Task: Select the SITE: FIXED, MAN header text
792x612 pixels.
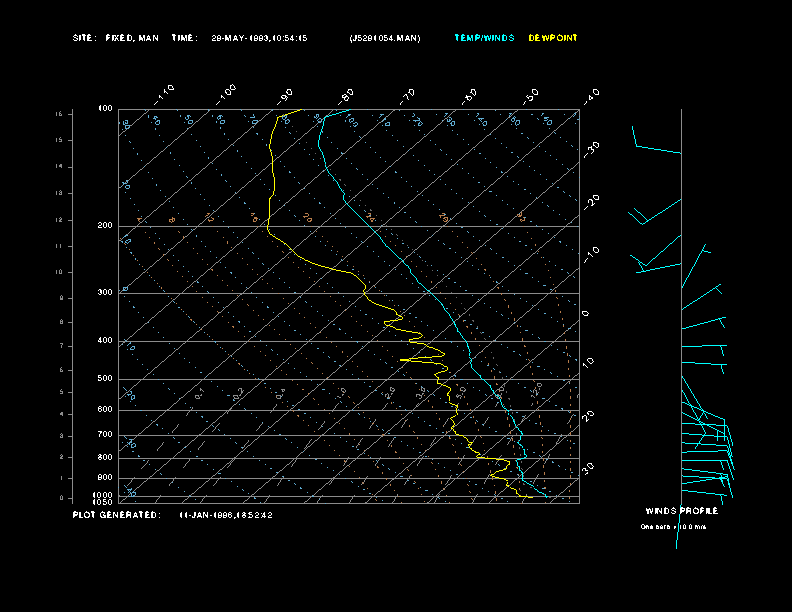Action: [x=116, y=38]
